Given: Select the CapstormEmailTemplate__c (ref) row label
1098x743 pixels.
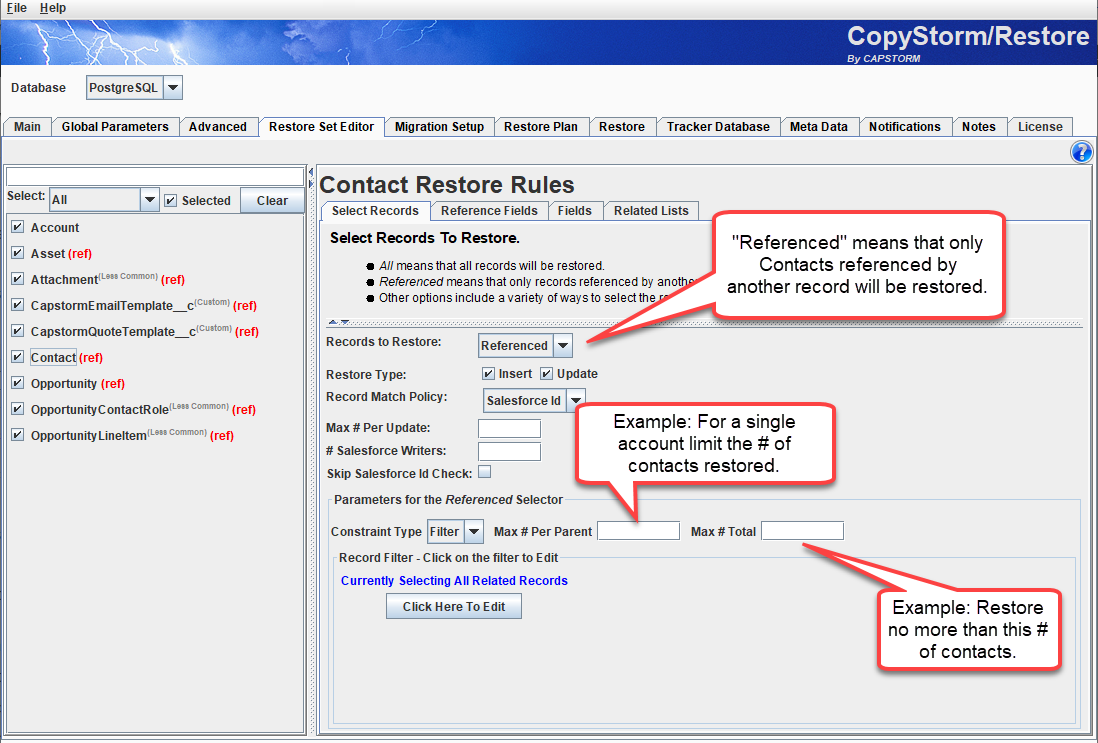Looking at the screenshot, I should point(144,305).
